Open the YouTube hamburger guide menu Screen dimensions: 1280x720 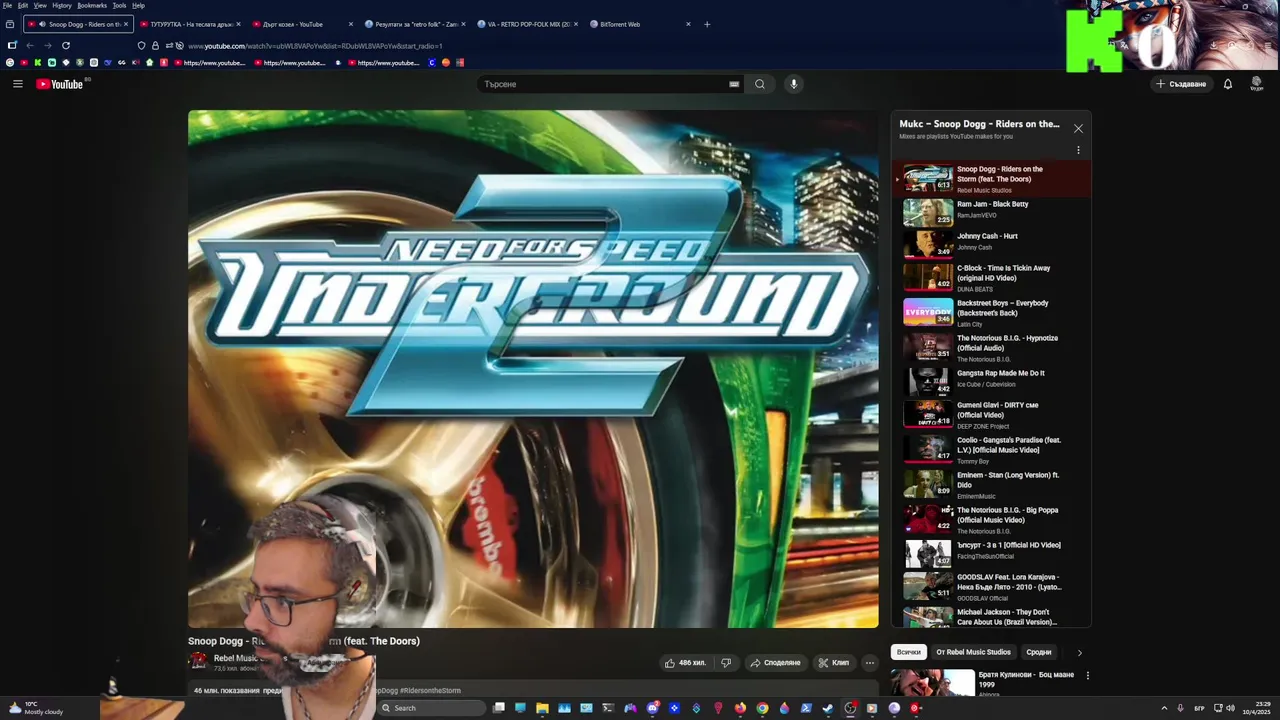point(17,84)
